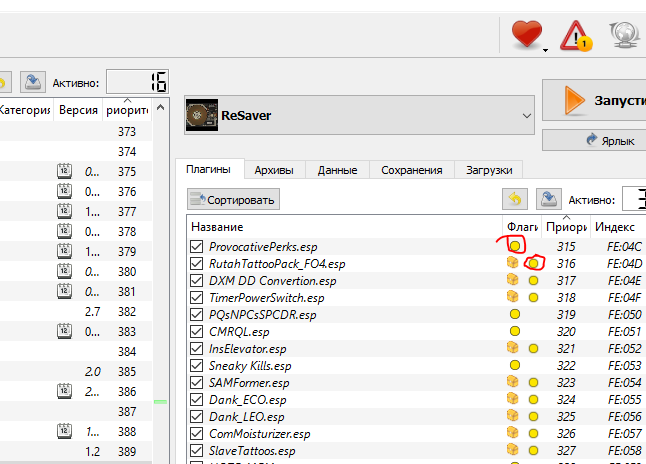This screenshot has height=464, width=646.
Task: Click the notes icon in priority 375 row
Action: pos(63,172)
